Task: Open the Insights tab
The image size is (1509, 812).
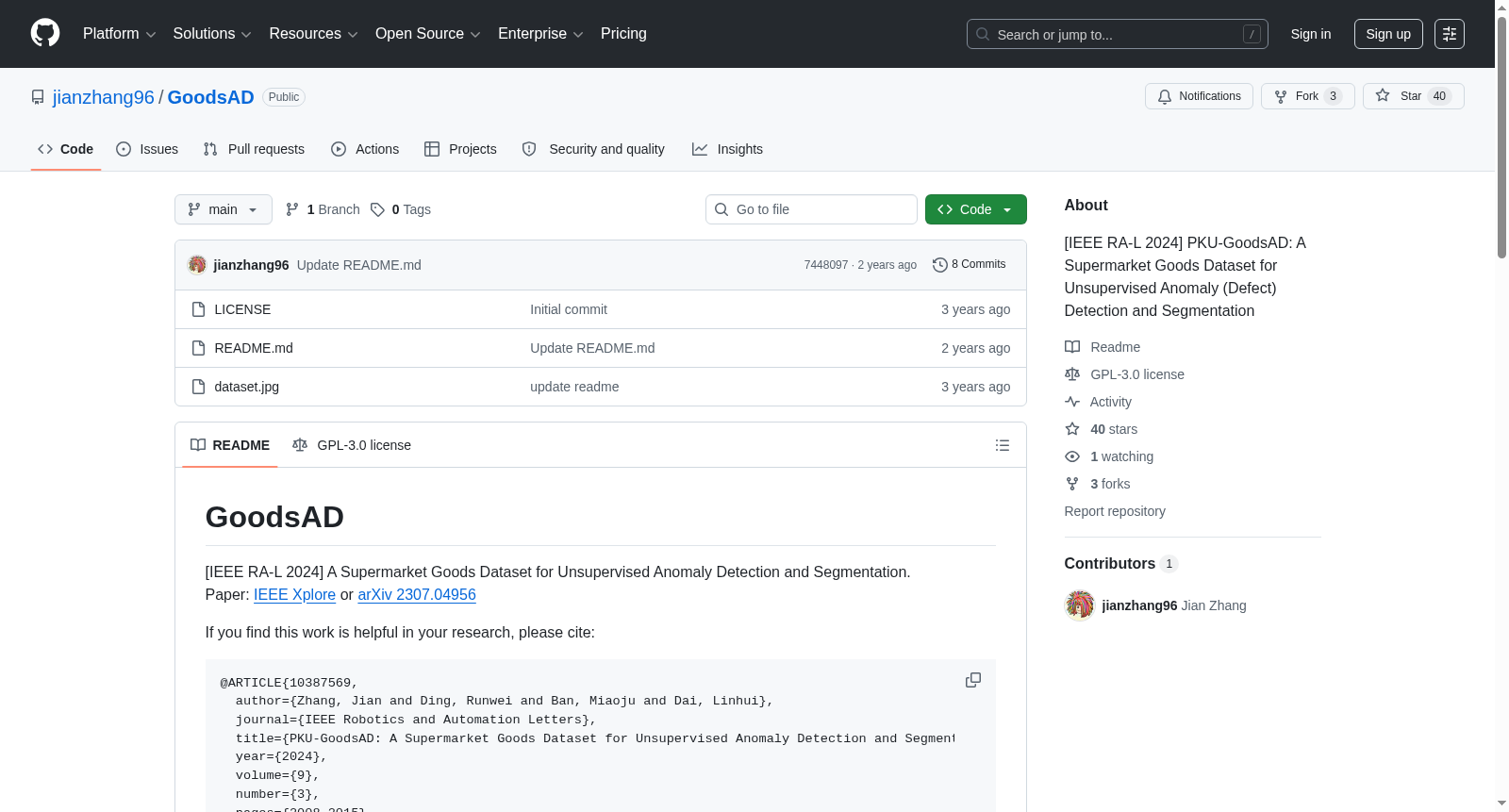Action: pyautogui.click(x=727, y=149)
